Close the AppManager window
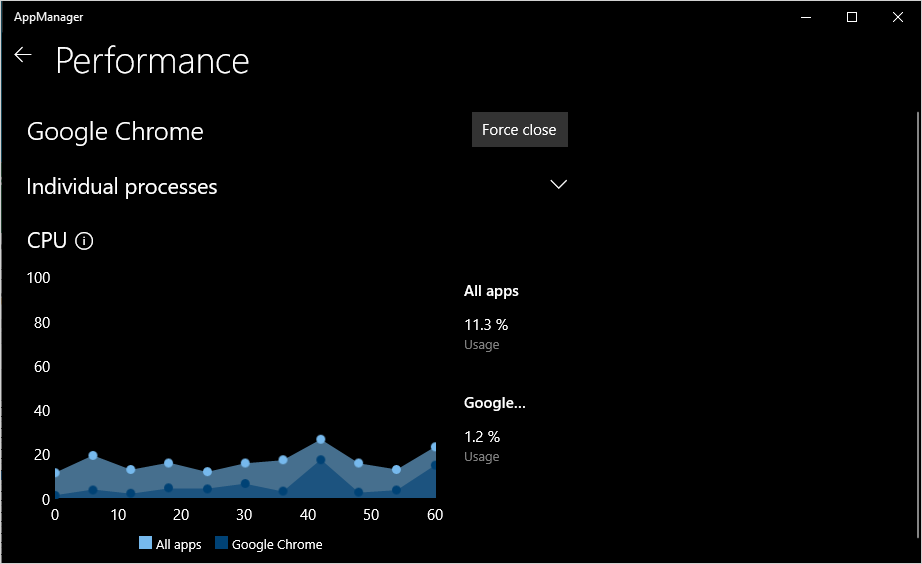Screen dimensions: 922x564 tap(897, 17)
